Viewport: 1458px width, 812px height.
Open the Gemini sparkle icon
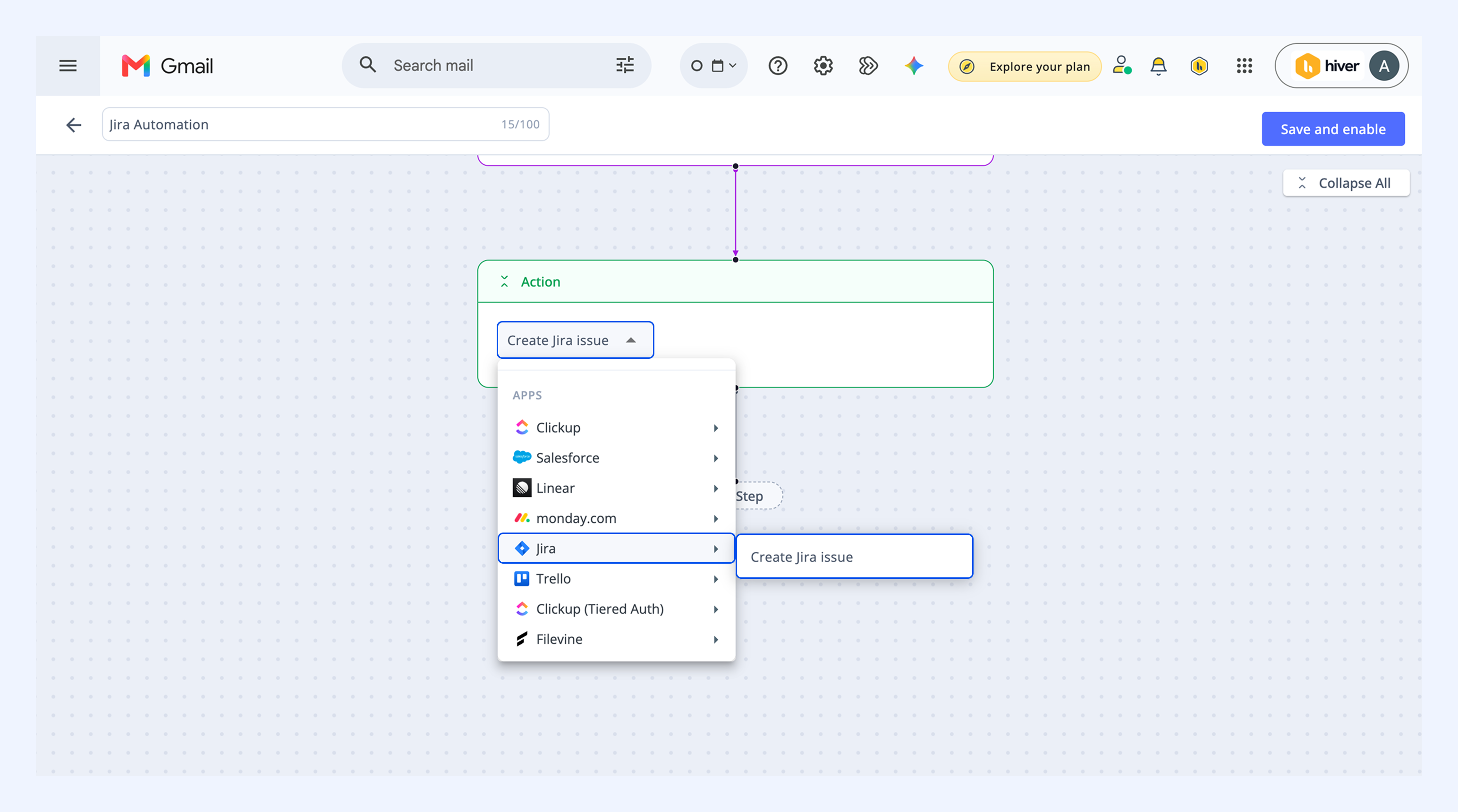click(x=914, y=66)
